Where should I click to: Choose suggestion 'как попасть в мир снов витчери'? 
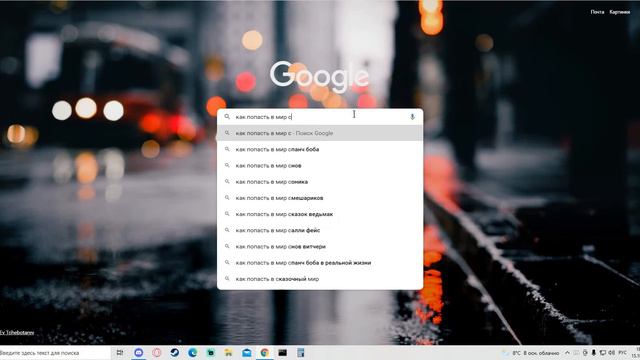pyautogui.click(x=320, y=247)
